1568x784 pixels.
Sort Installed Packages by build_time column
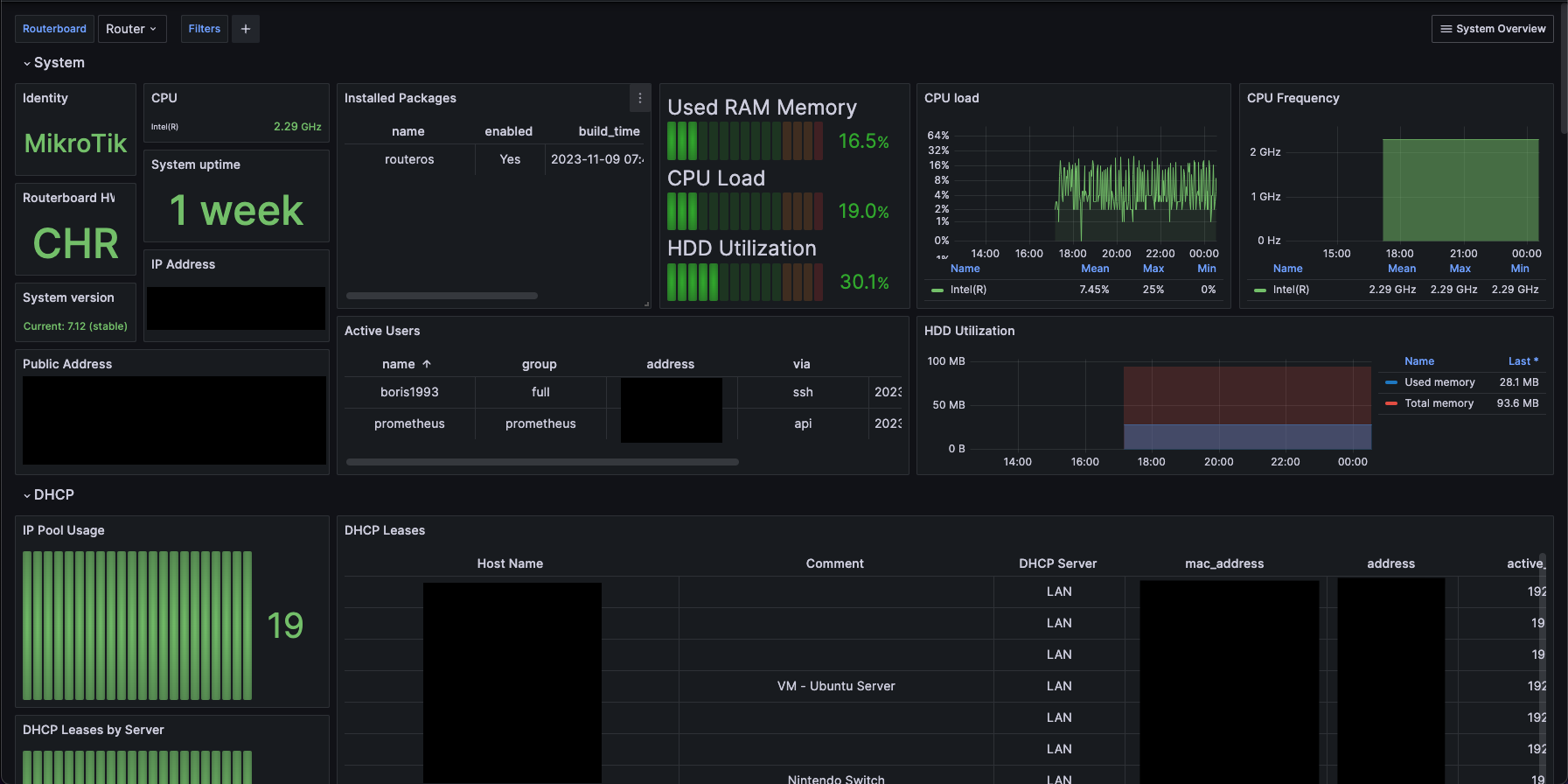(610, 131)
